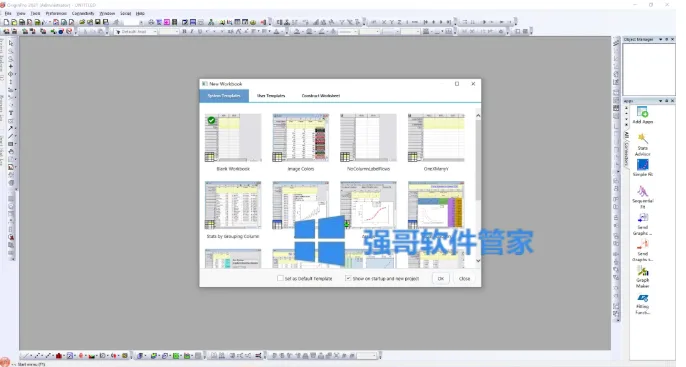686x367 pixels.
Task: Launch the Stats Advisor app
Action: (x=642, y=145)
